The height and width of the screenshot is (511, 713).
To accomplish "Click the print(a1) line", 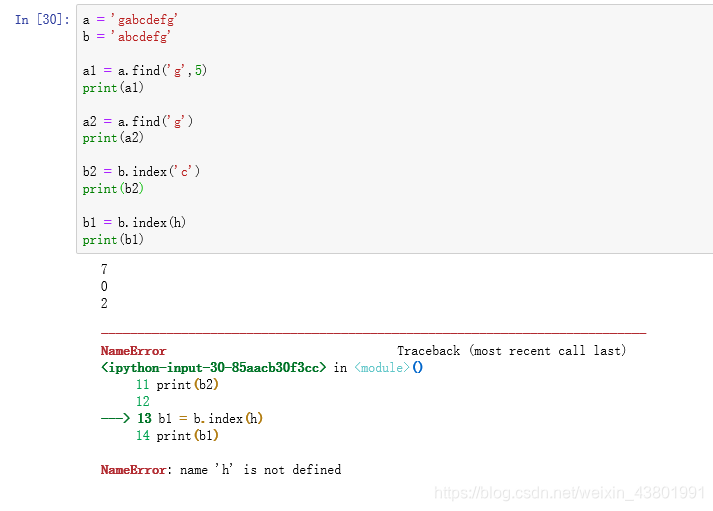I will 113,87.
